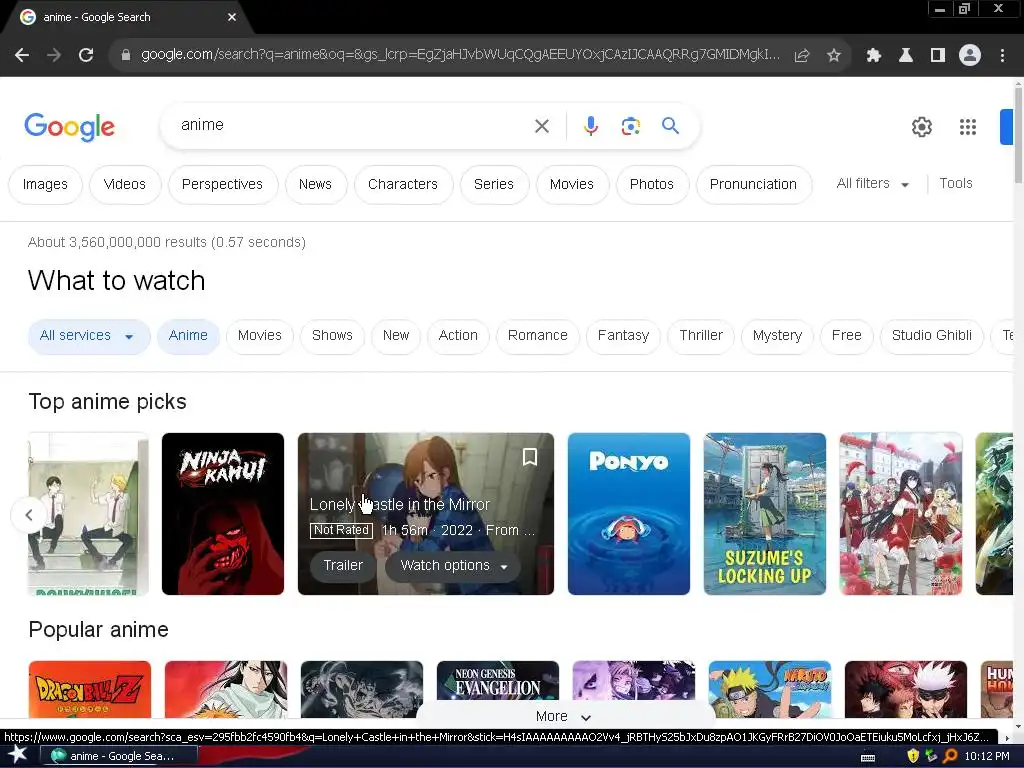Switch to Videos results

pos(125,185)
